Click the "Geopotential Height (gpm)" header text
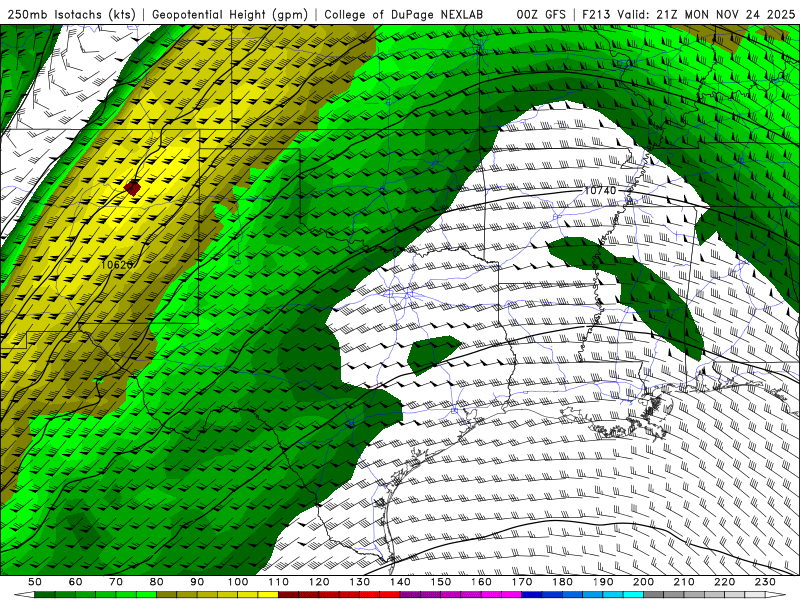The image size is (800, 600). pos(230,15)
